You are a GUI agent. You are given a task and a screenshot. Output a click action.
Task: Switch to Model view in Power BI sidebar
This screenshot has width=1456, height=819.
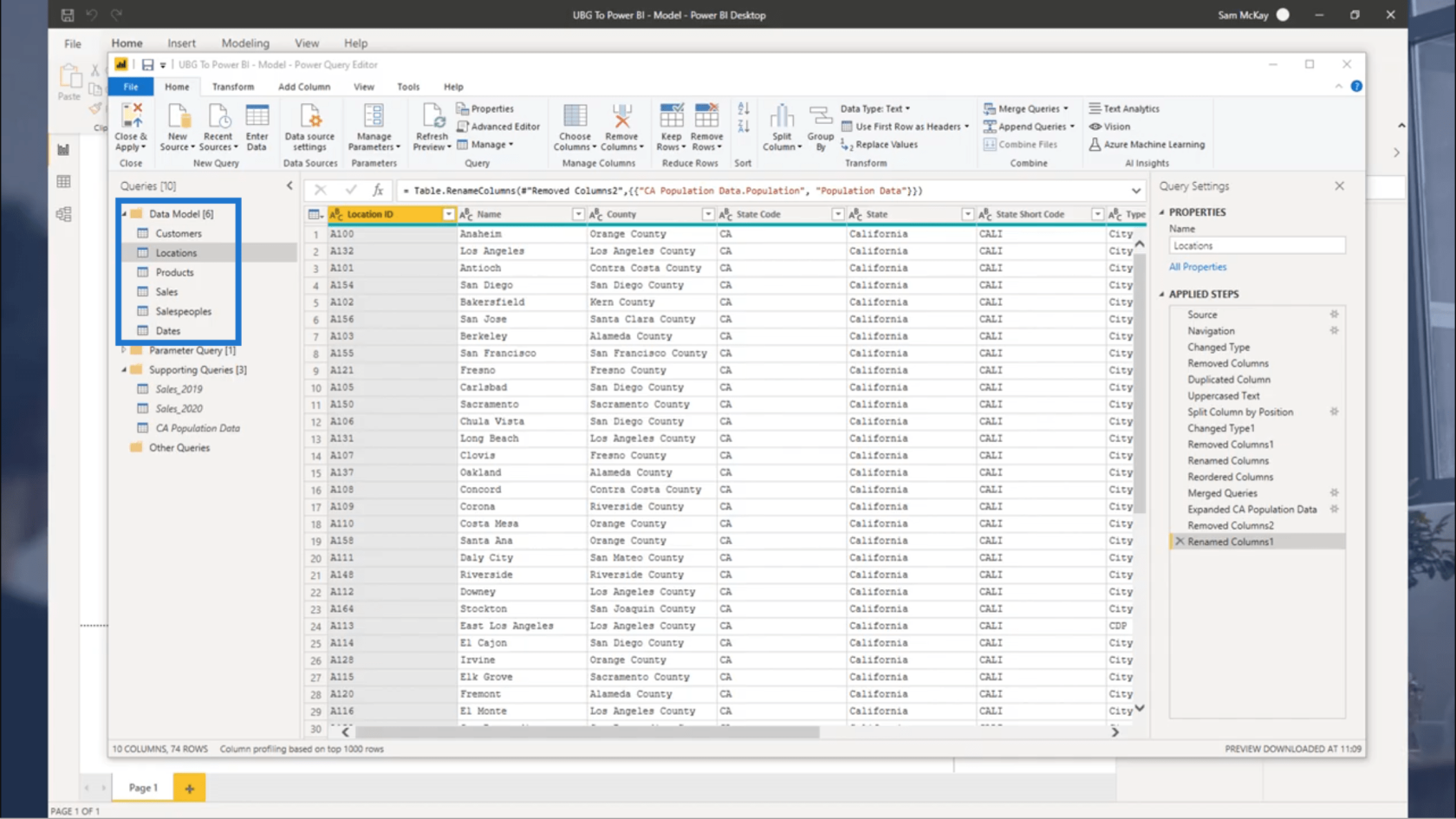click(x=63, y=214)
